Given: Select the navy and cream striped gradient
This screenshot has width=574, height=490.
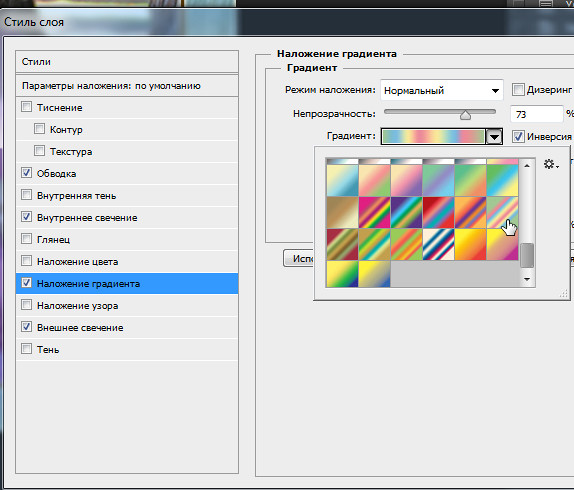Looking at the screenshot, I should pyautogui.click(x=438, y=244).
